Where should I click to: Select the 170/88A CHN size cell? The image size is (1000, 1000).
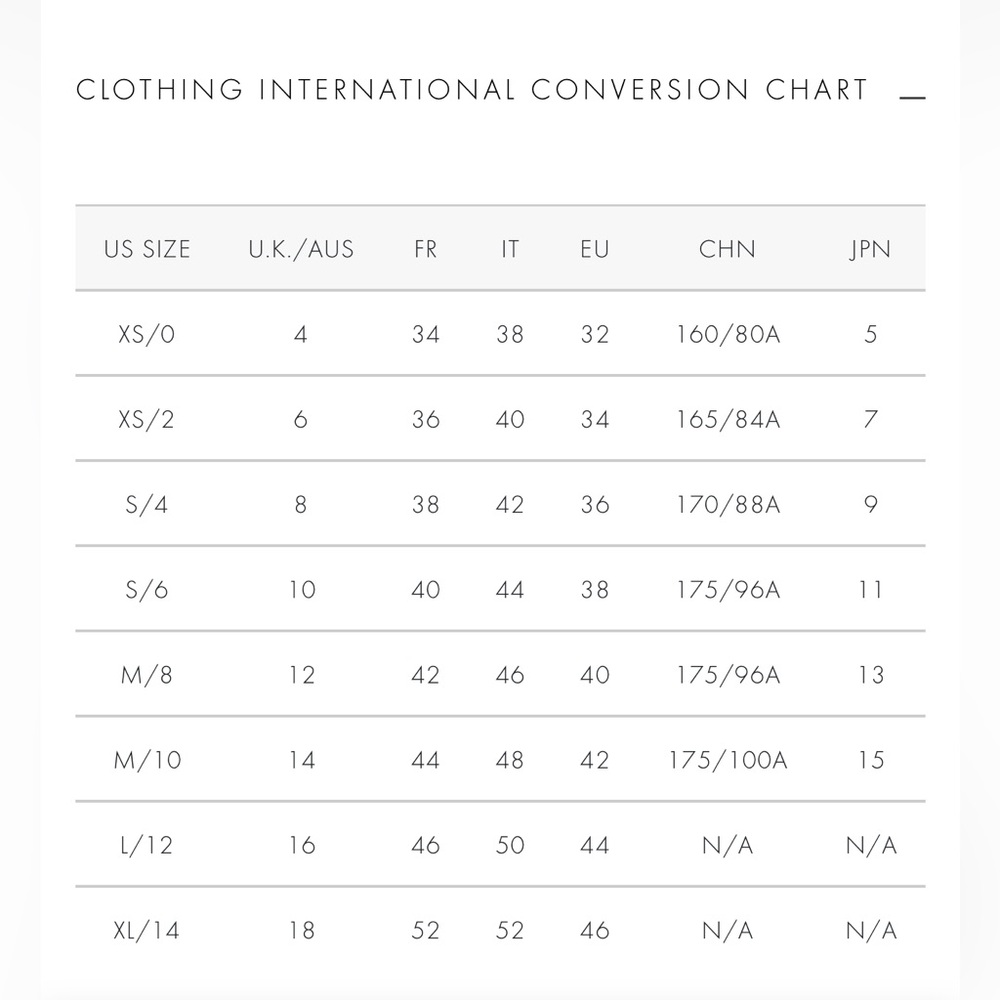pos(728,504)
